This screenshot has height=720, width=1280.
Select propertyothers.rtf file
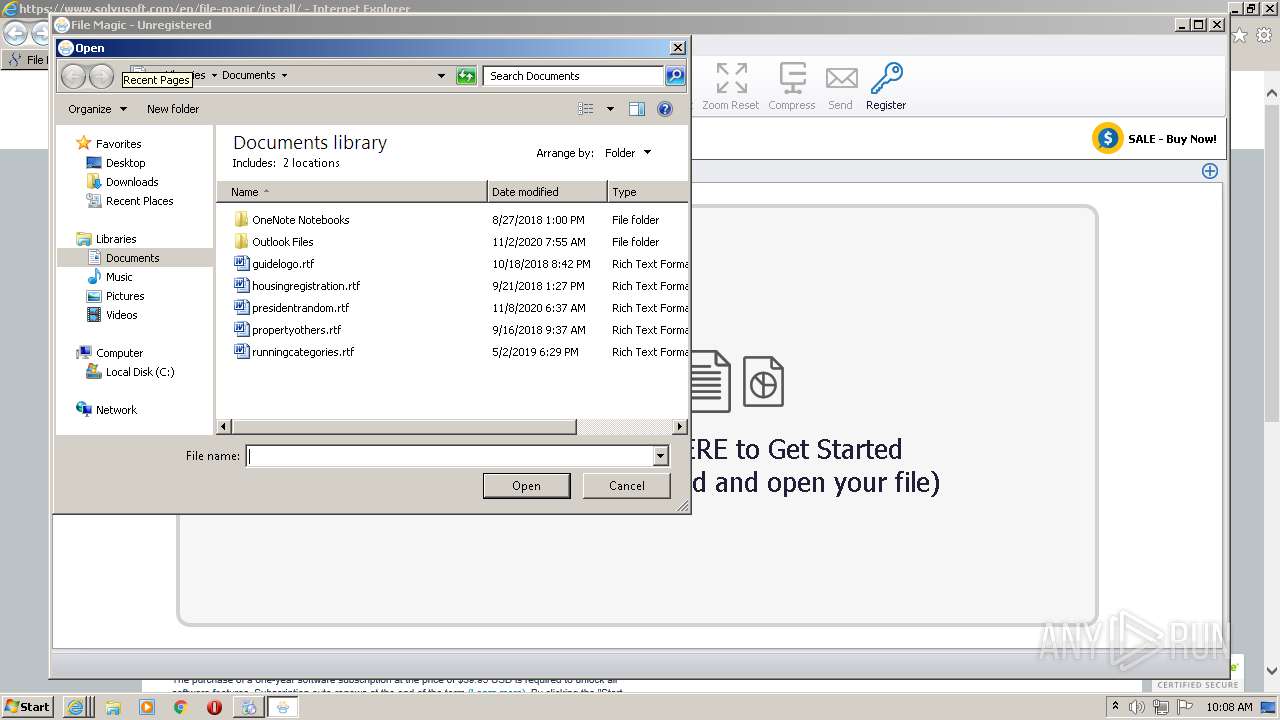(287, 330)
